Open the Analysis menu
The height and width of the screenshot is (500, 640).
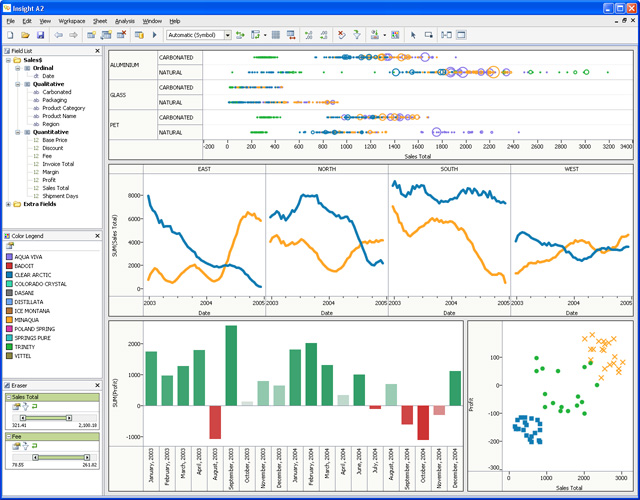click(124, 20)
